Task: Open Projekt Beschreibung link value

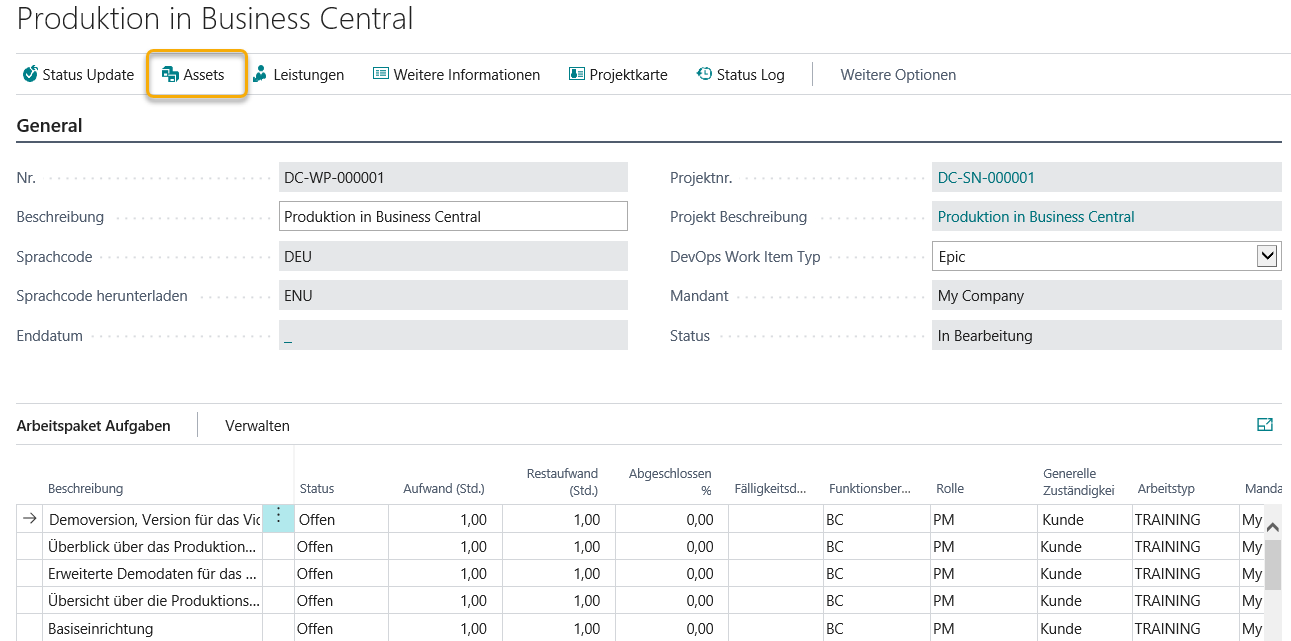Action: pos(1036,217)
